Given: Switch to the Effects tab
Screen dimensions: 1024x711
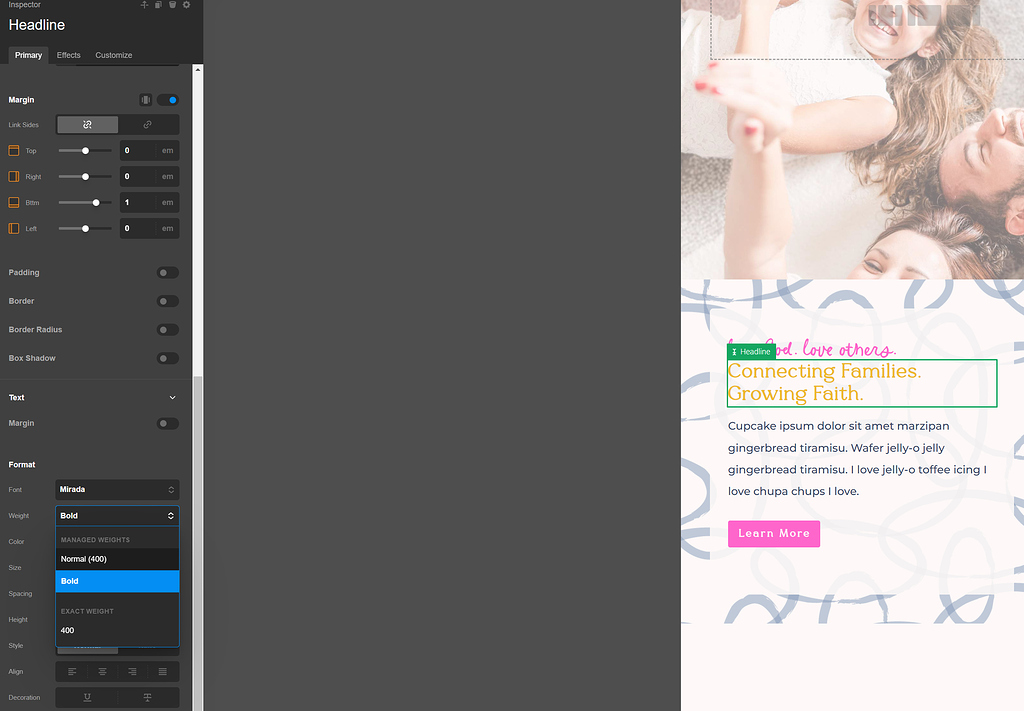Looking at the screenshot, I should tap(68, 55).
